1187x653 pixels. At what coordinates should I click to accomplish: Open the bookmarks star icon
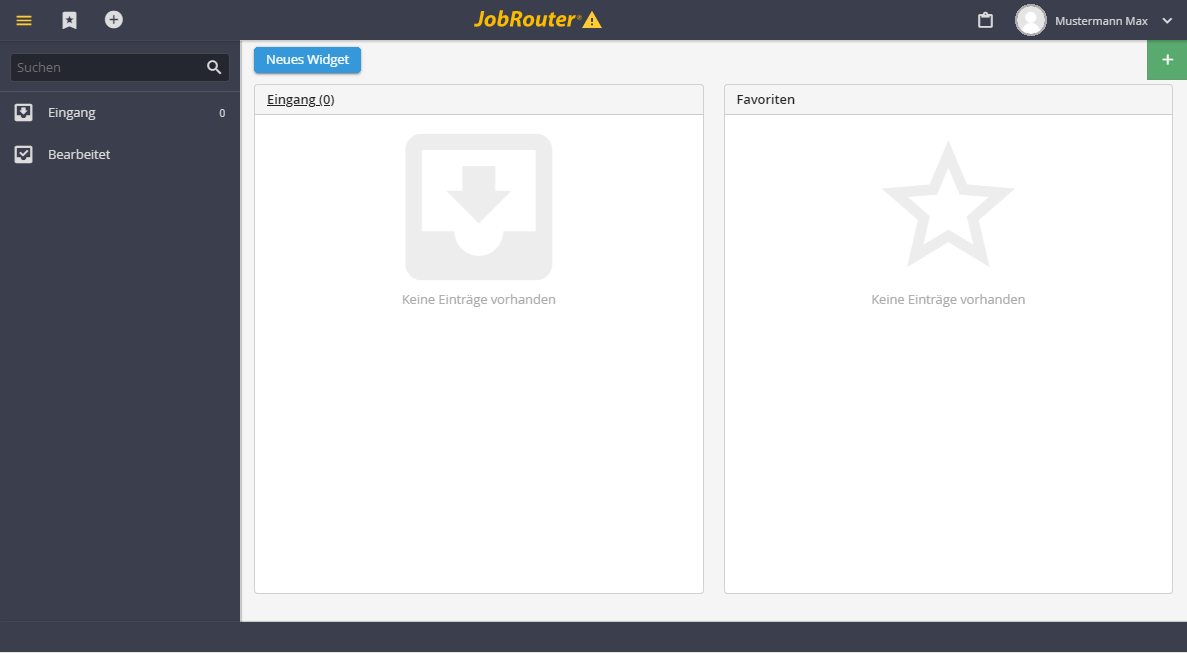(x=69, y=20)
